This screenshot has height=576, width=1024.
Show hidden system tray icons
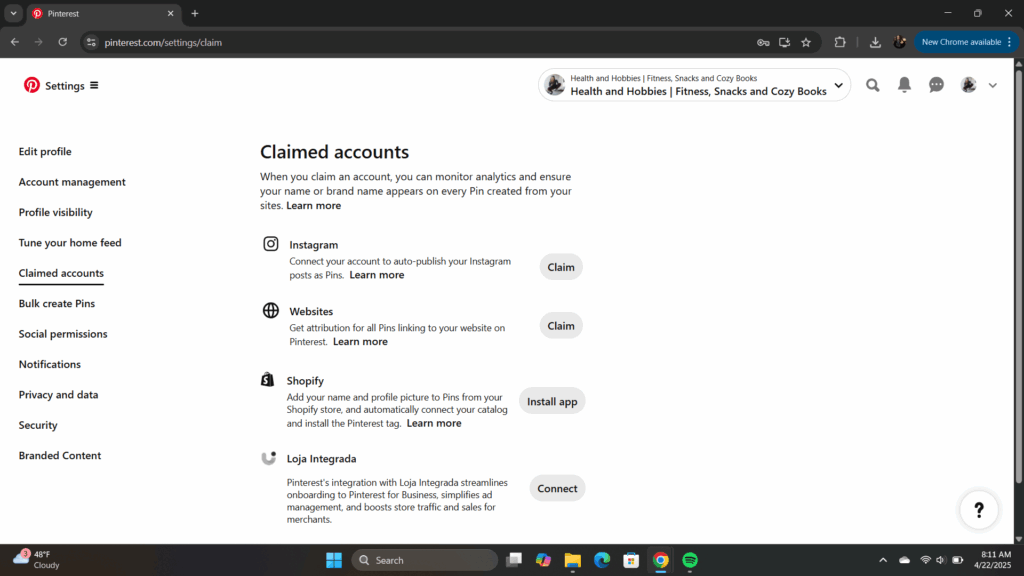click(883, 560)
